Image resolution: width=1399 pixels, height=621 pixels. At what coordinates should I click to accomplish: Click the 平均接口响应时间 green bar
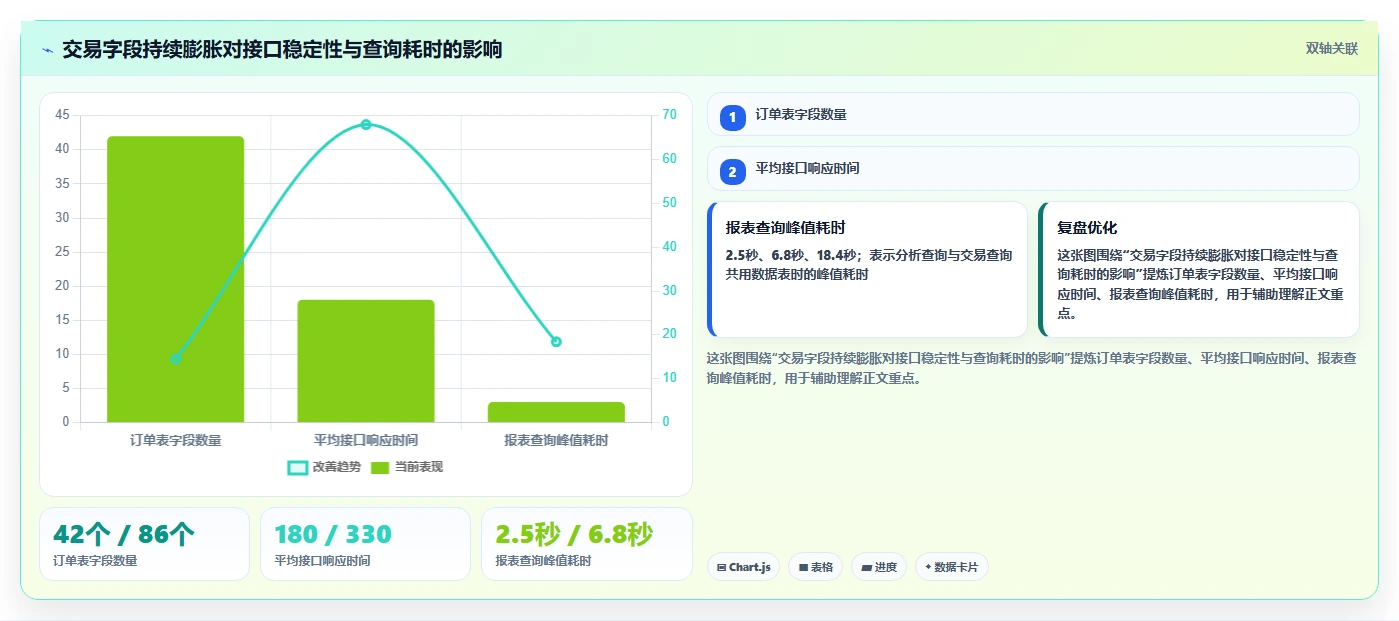[x=366, y=361]
